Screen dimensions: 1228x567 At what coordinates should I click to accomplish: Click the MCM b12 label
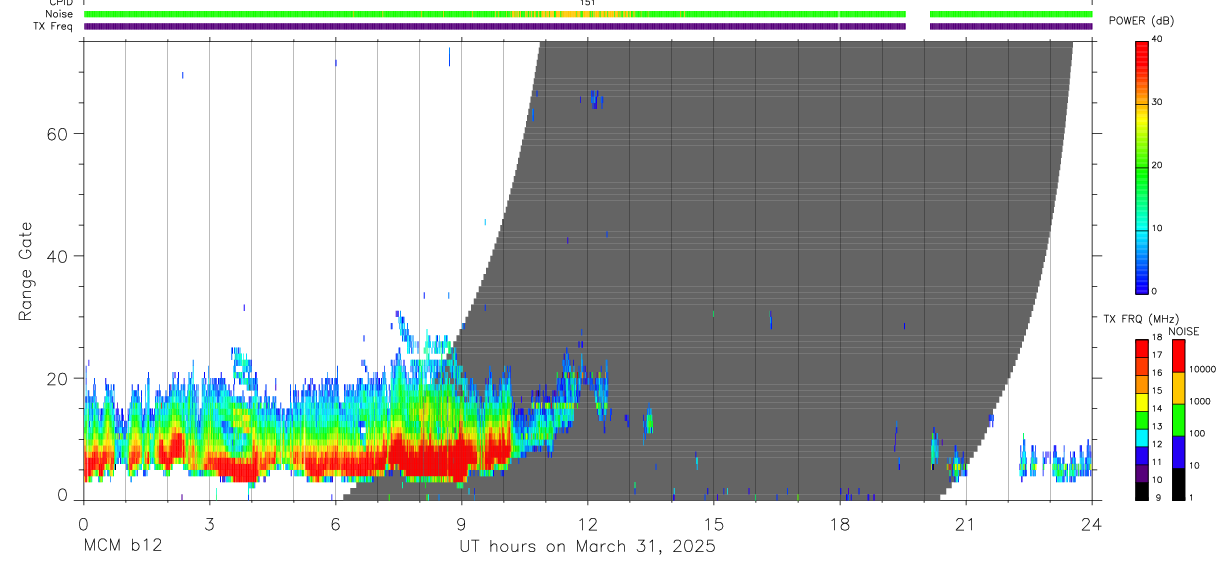click(123, 547)
